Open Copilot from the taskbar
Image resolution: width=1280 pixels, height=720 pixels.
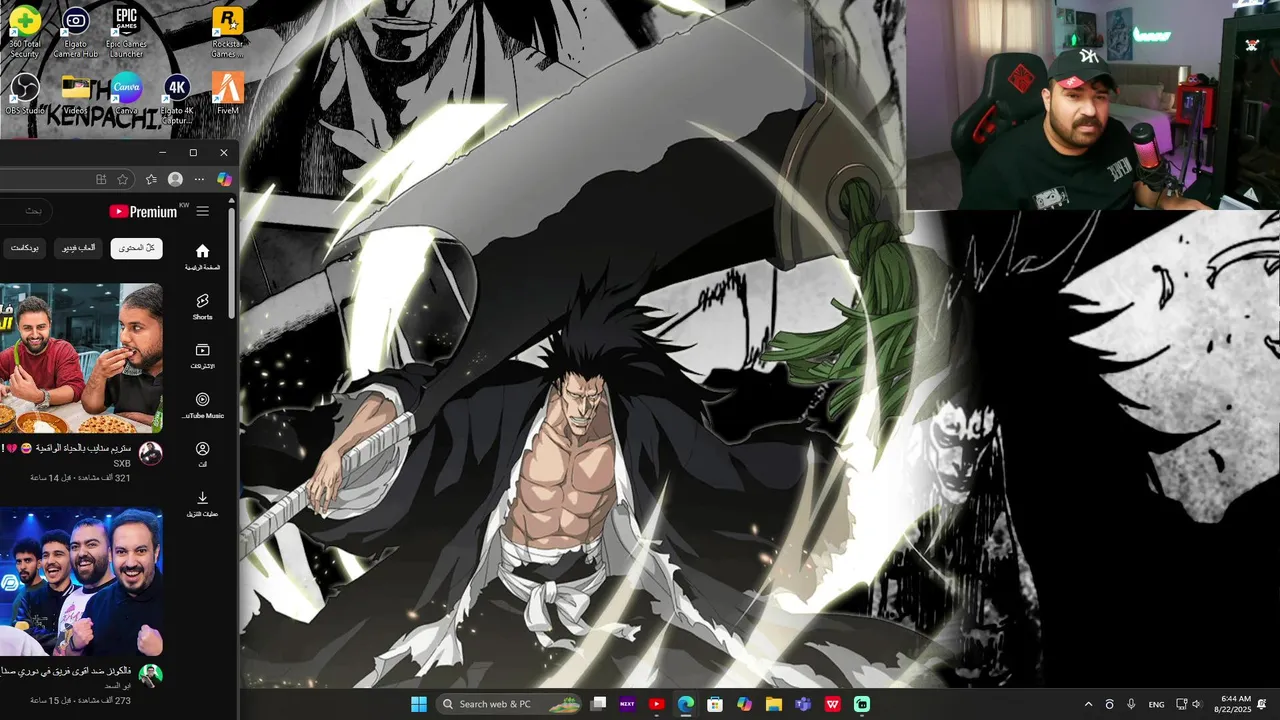(x=744, y=704)
